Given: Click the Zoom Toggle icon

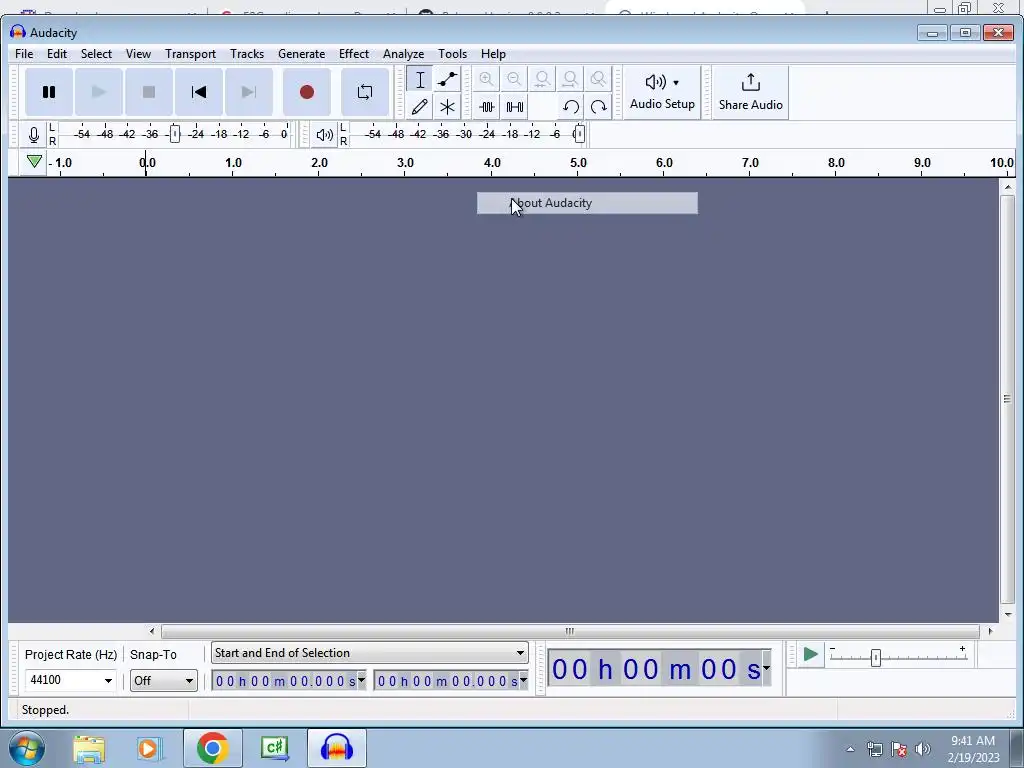Looking at the screenshot, I should (x=598, y=80).
